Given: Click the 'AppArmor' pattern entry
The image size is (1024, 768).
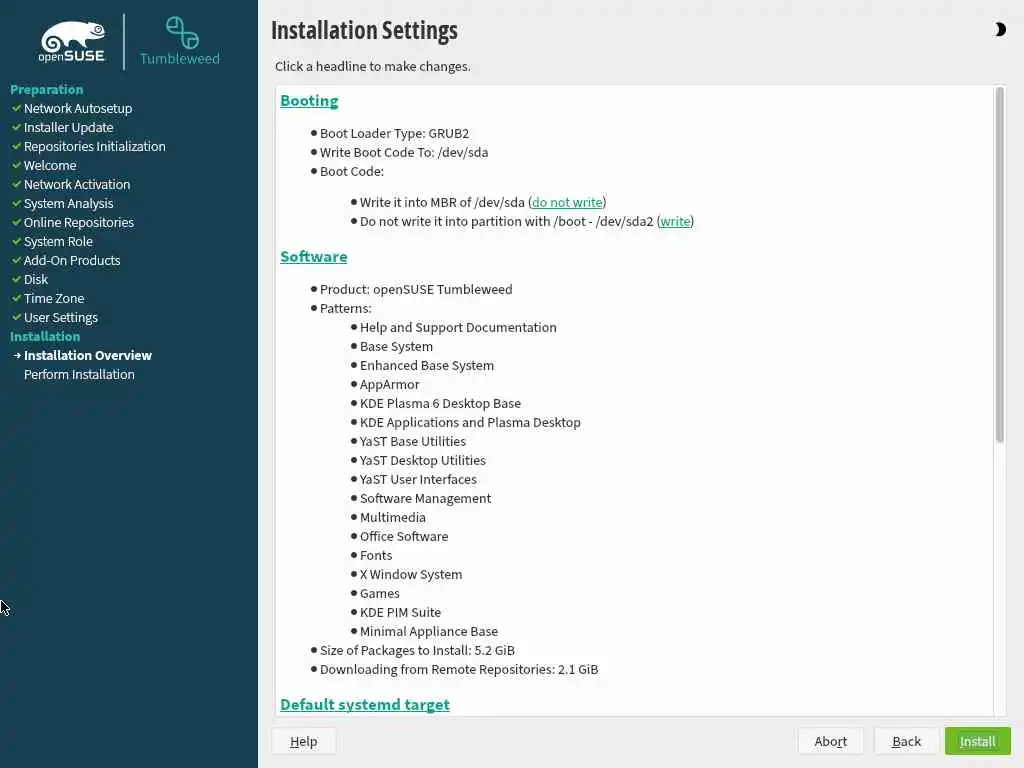Looking at the screenshot, I should 390,384.
